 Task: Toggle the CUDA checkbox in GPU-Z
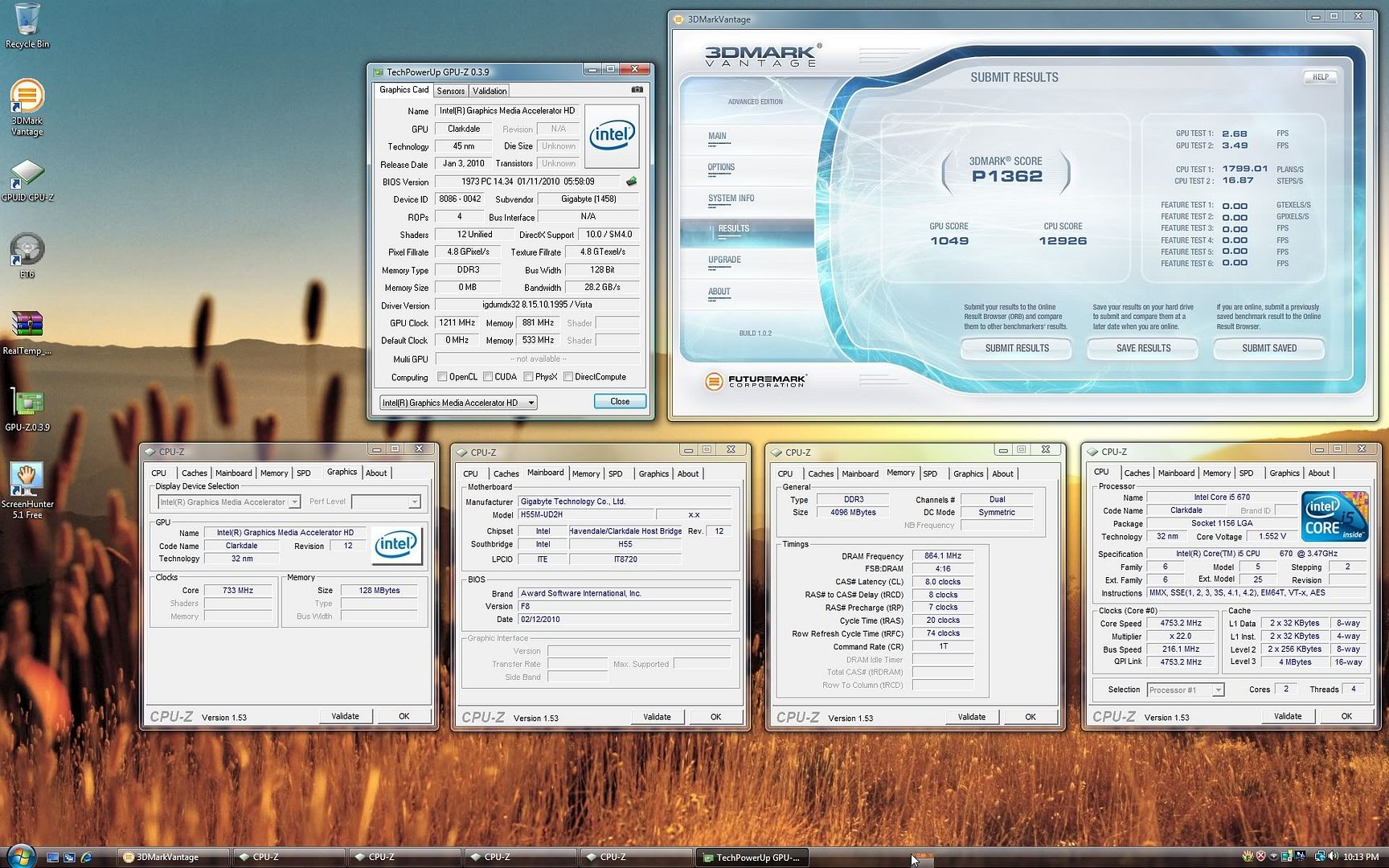(488, 377)
